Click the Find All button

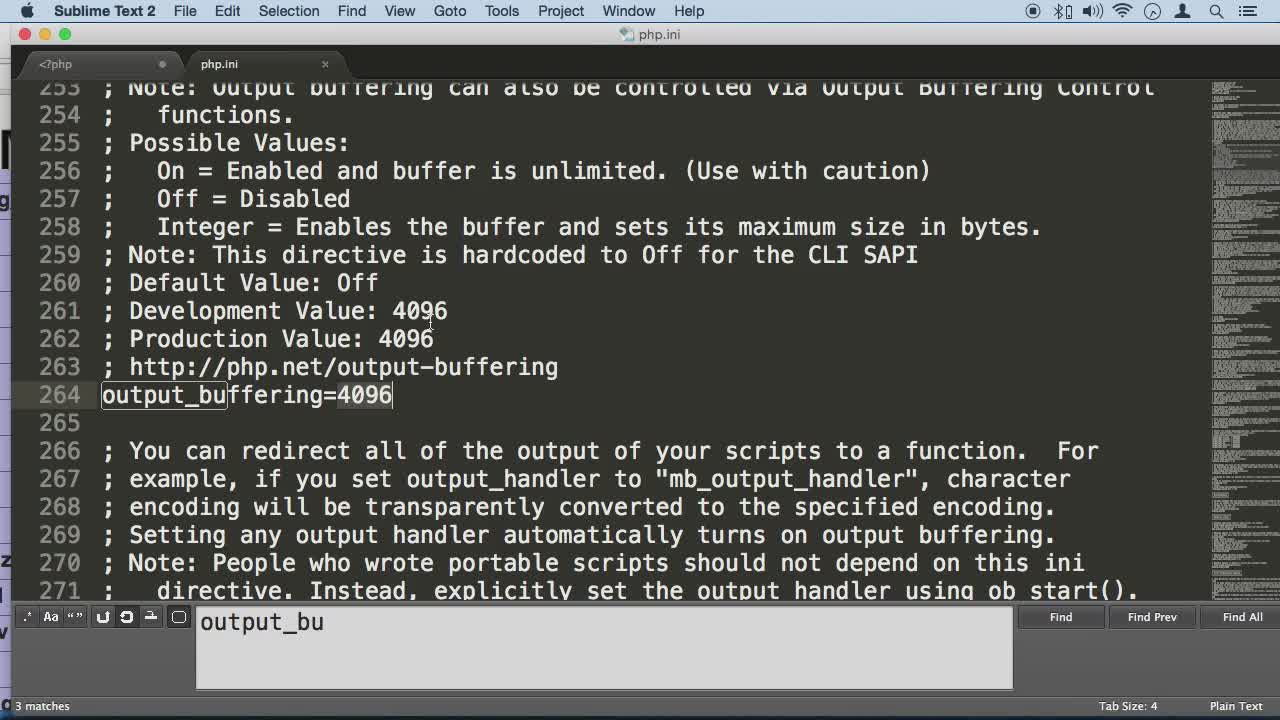click(1242, 617)
